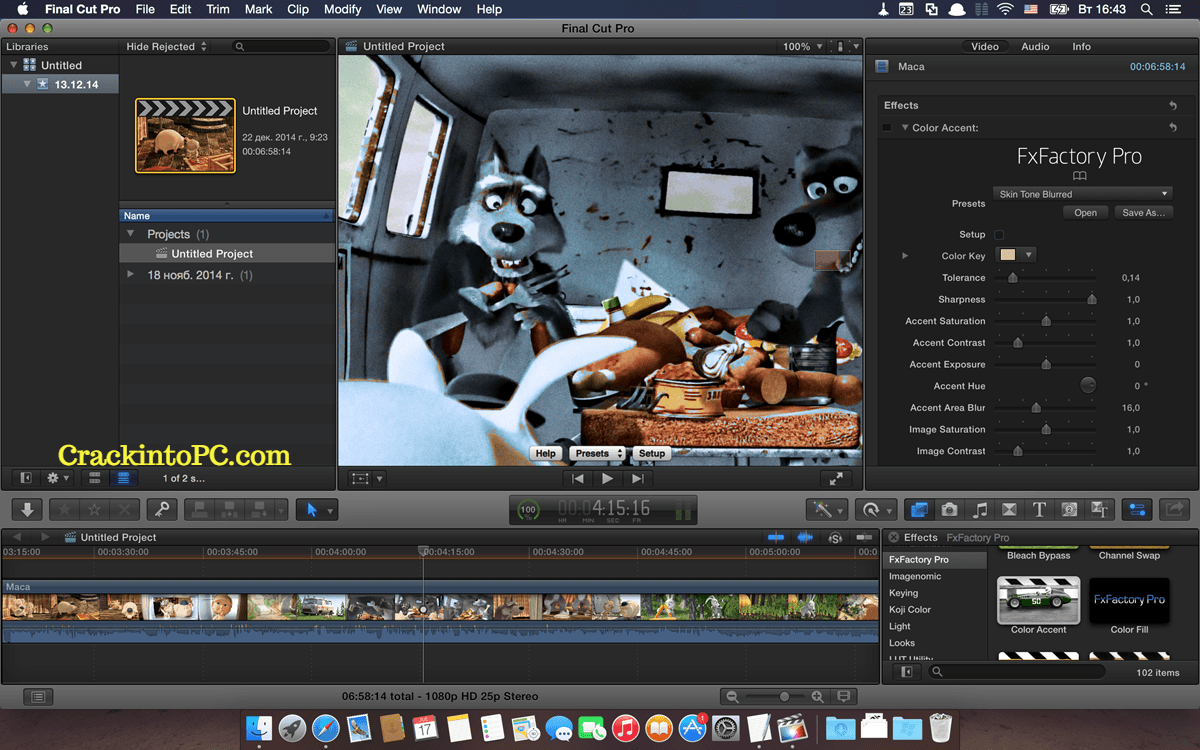1200x750 pixels.
Task: Open the Modify menu
Action: tap(343, 9)
